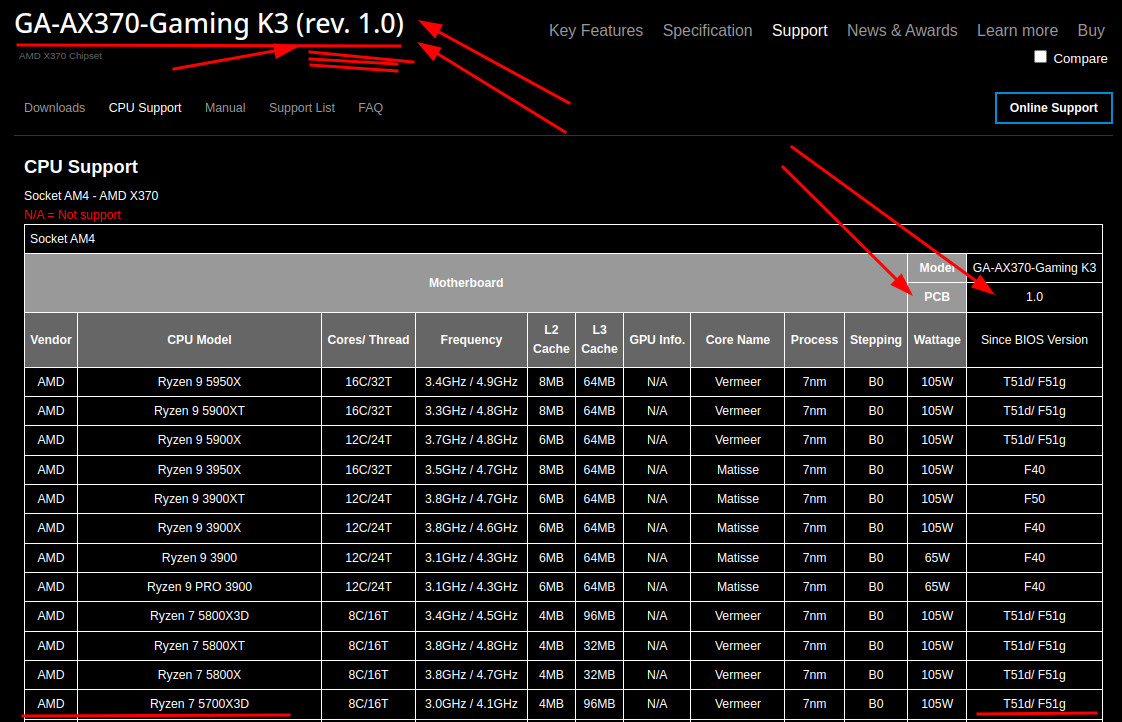
Task: Click the CPU Support heading
Action: [81, 167]
